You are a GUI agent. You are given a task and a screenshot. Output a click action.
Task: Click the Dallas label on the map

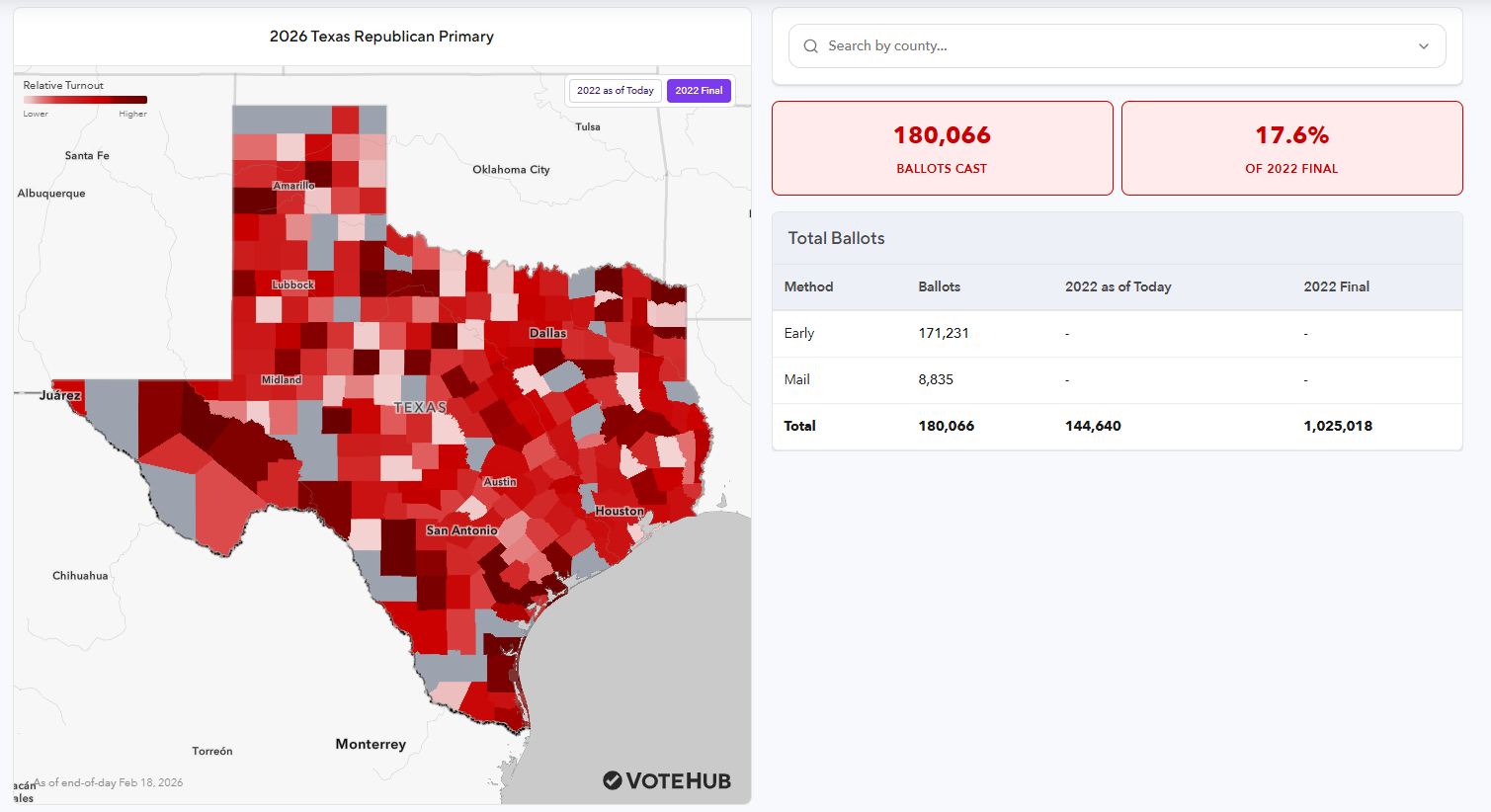[547, 334]
